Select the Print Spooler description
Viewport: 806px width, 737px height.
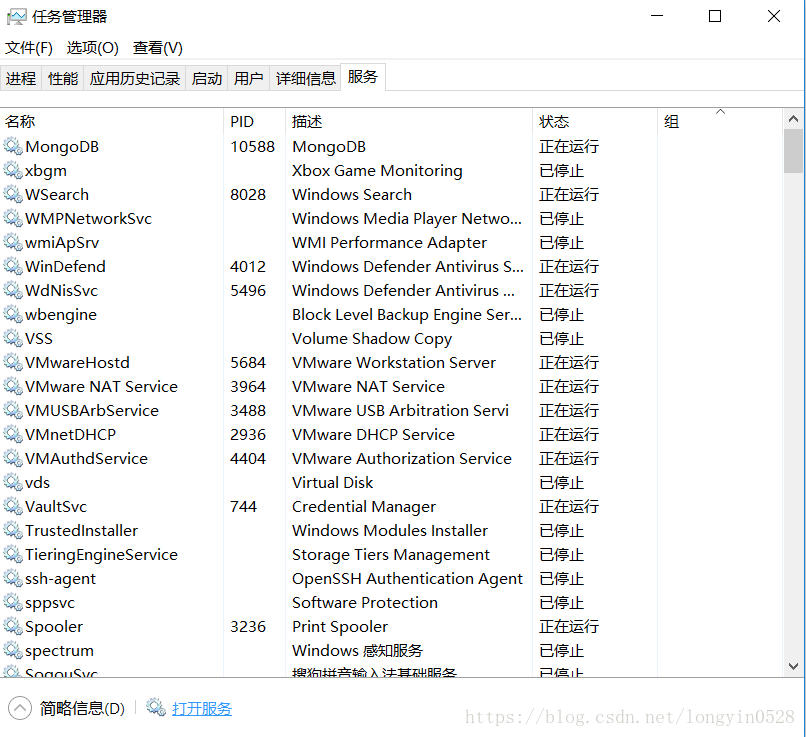[x=340, y=627]
